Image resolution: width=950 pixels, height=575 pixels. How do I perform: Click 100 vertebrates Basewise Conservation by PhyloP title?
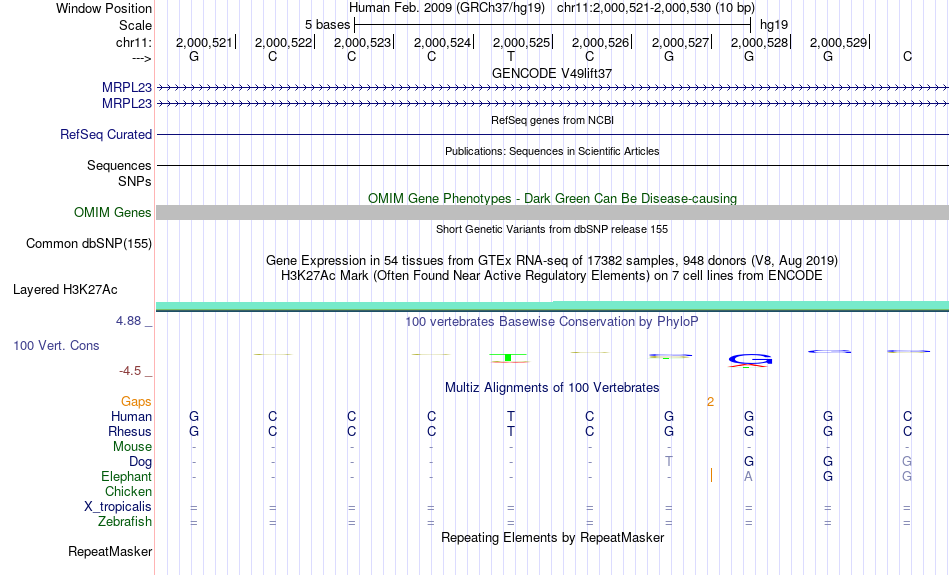tap(552, 322)
